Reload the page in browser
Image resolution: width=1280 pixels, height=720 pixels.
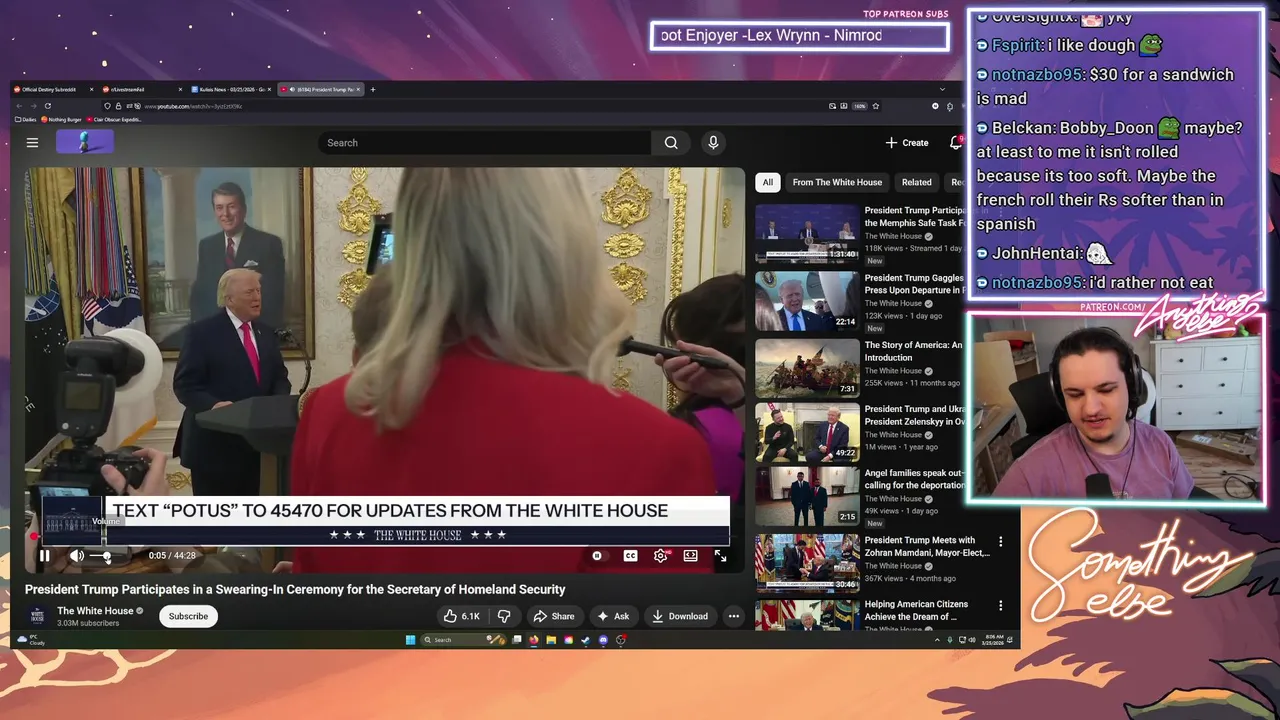[48, 106]
